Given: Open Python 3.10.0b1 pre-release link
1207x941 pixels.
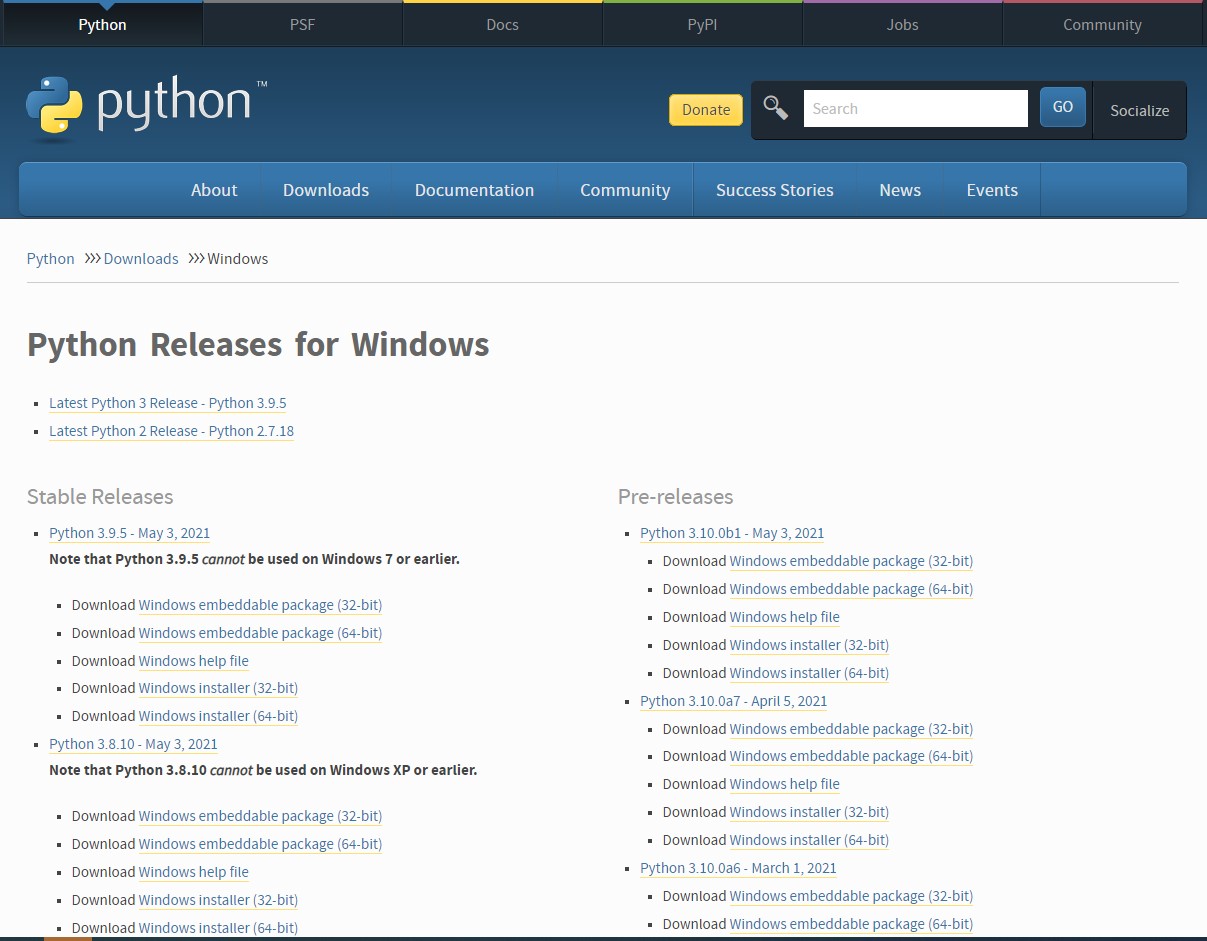Looking at the screenshot, I should pos(732,533).
